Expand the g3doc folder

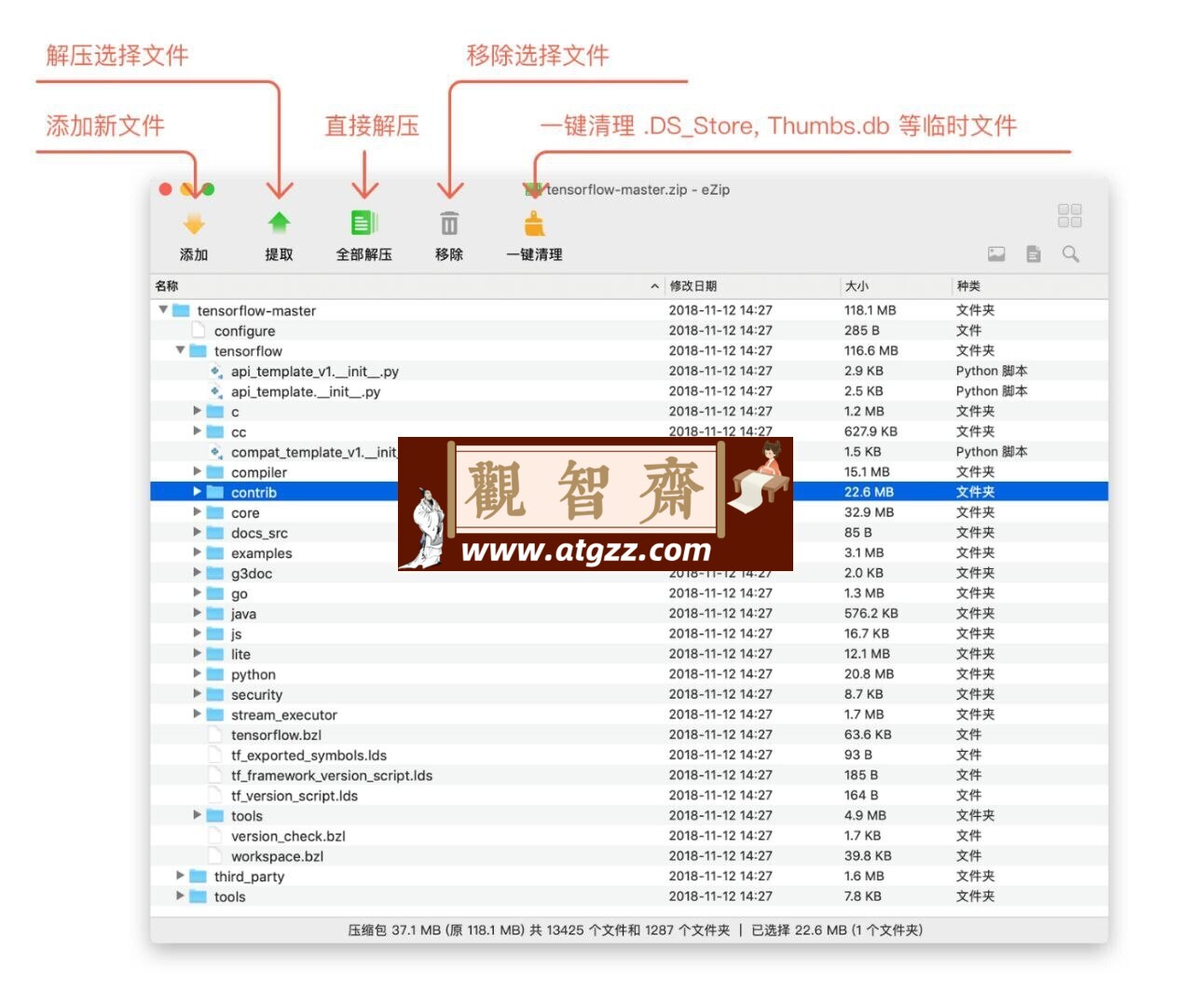click(x=197, y=573)
